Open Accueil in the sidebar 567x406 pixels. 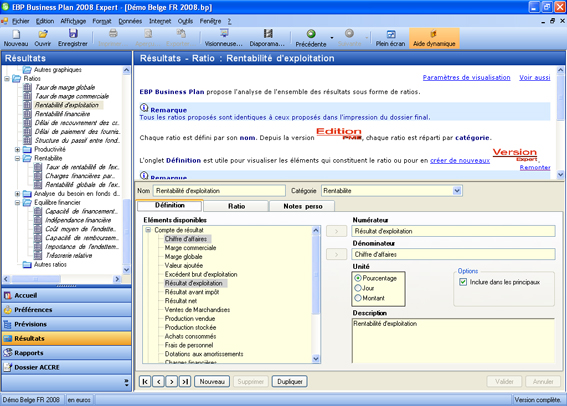point(67,295)
